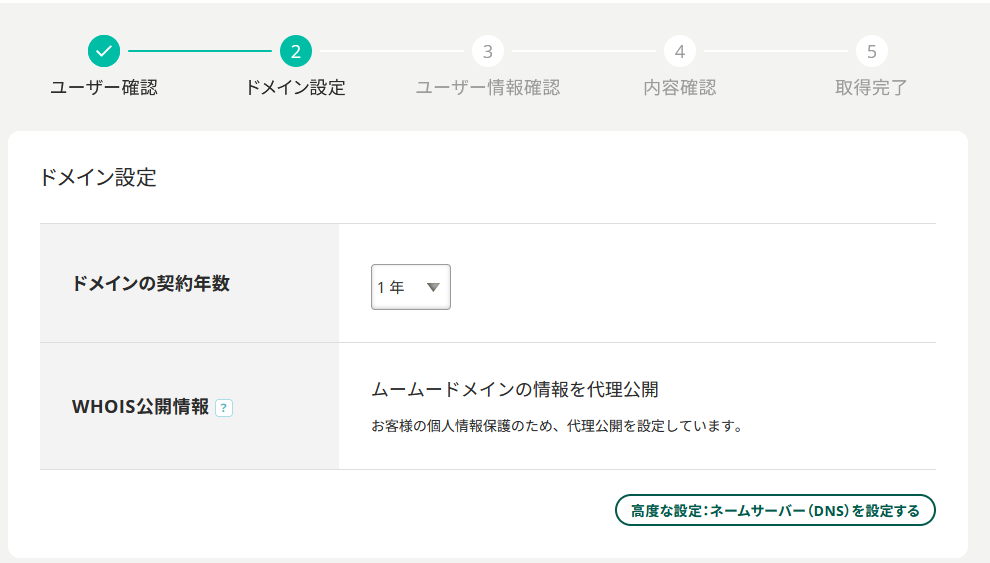The height and width of the screenshot is (563, 990).
Task: Click the ムームードメインの情報を代理公開 text
Action: click(x=515, y=389)
